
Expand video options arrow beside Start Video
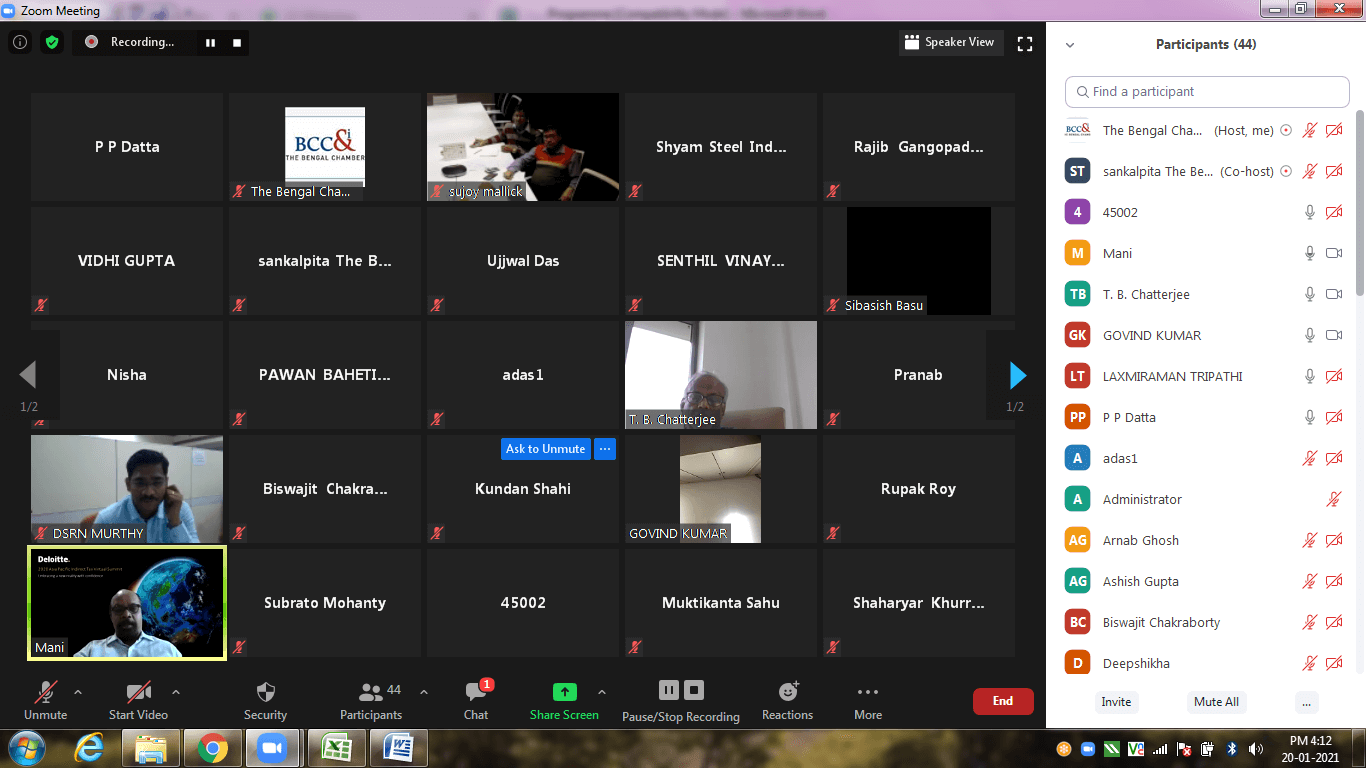coord(176,692)
